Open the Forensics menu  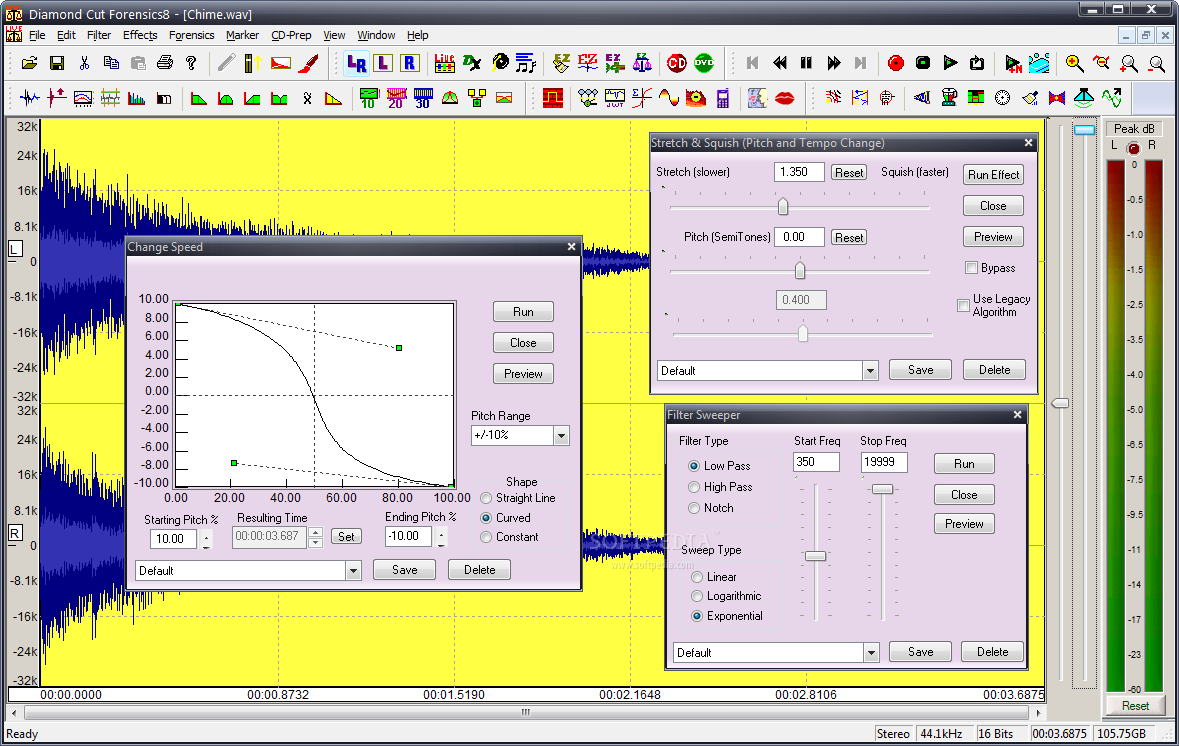[191, 35]
